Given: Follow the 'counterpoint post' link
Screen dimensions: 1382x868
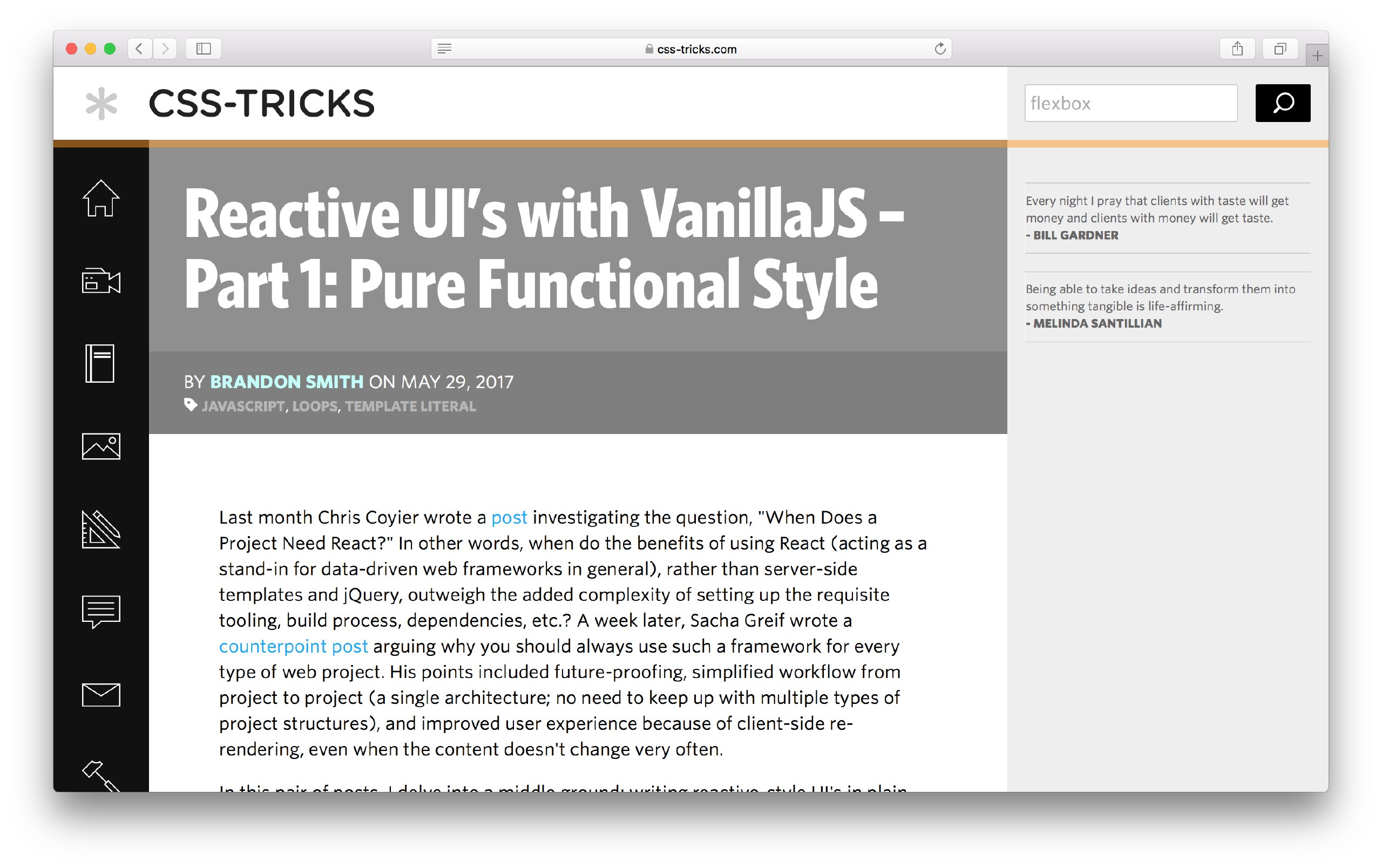Looking at the screenshot, I should (293, 647).
